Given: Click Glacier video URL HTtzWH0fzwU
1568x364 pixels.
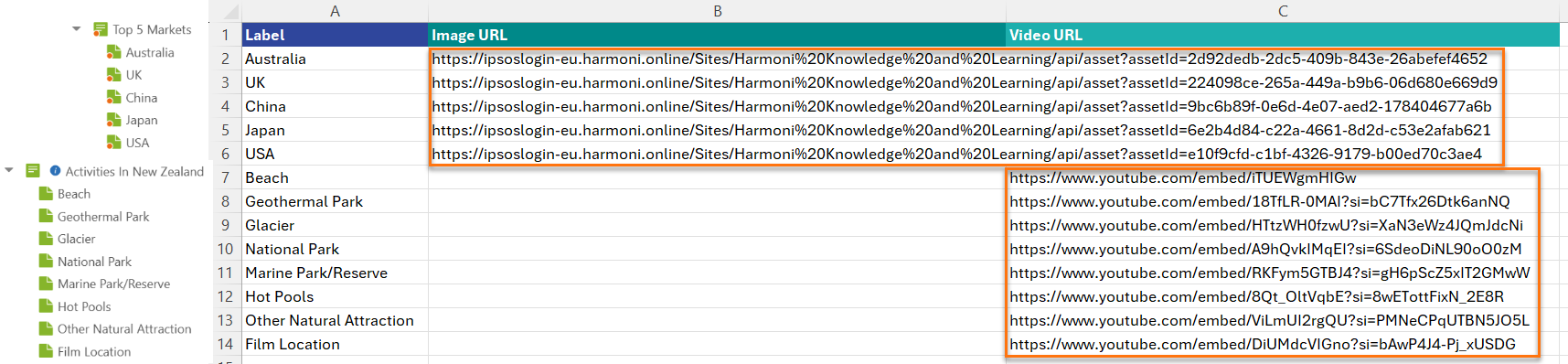Looking at the screenshot, I should coord(1266,225).
